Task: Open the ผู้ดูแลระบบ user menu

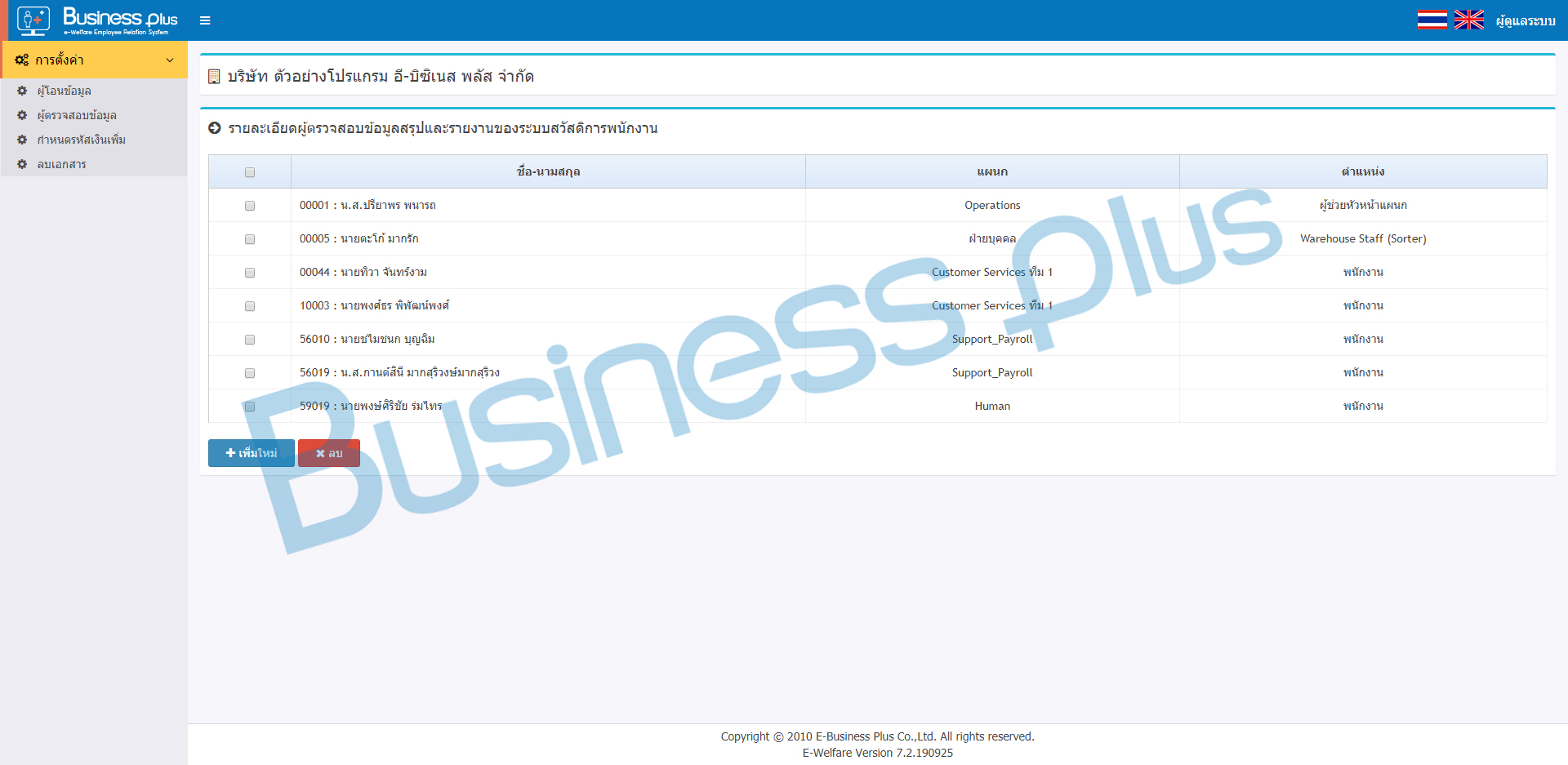Action: coord(1526,20)
